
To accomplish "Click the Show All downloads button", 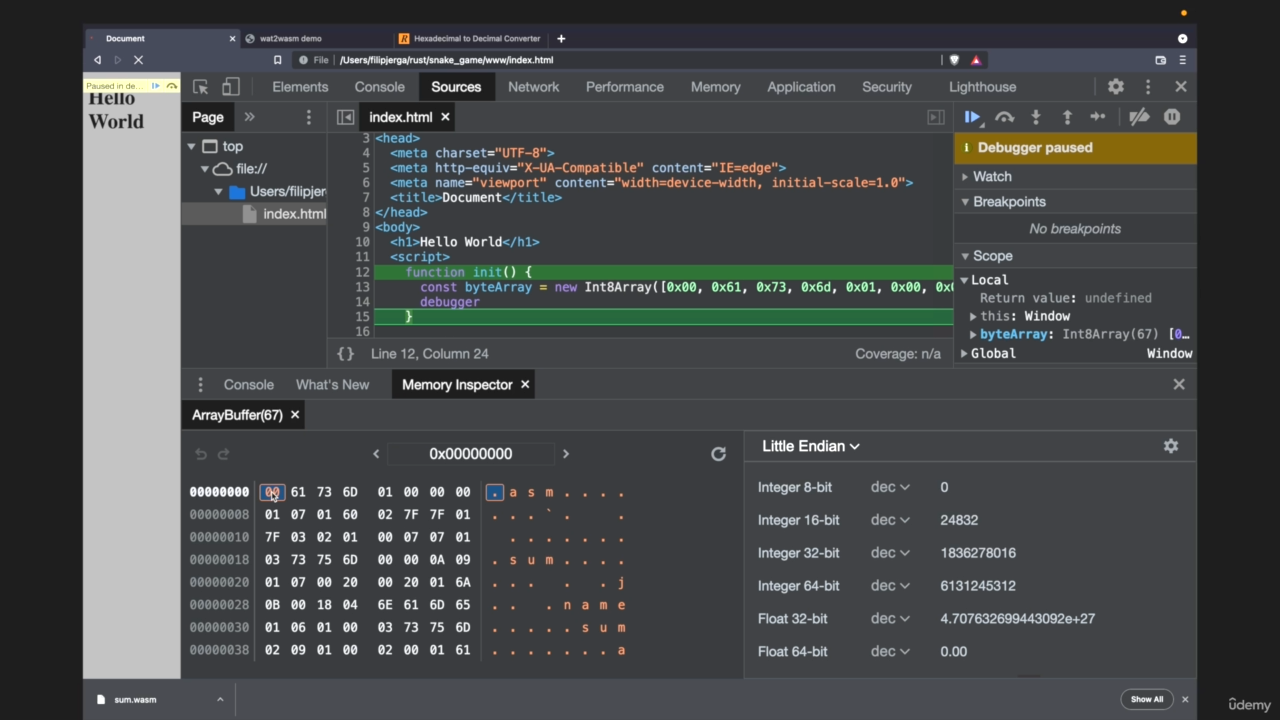I will [x=1147, y=699].
